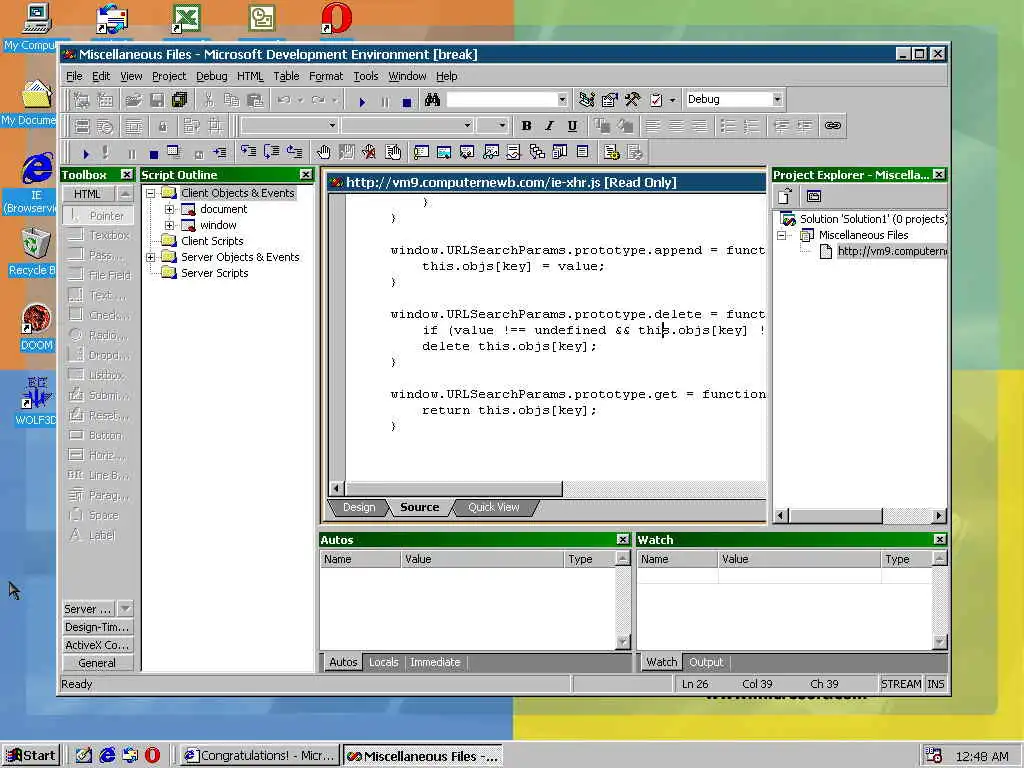The image size is (1024, 768).
Task: Open the font size dropdown
Action: coord(502,125)
